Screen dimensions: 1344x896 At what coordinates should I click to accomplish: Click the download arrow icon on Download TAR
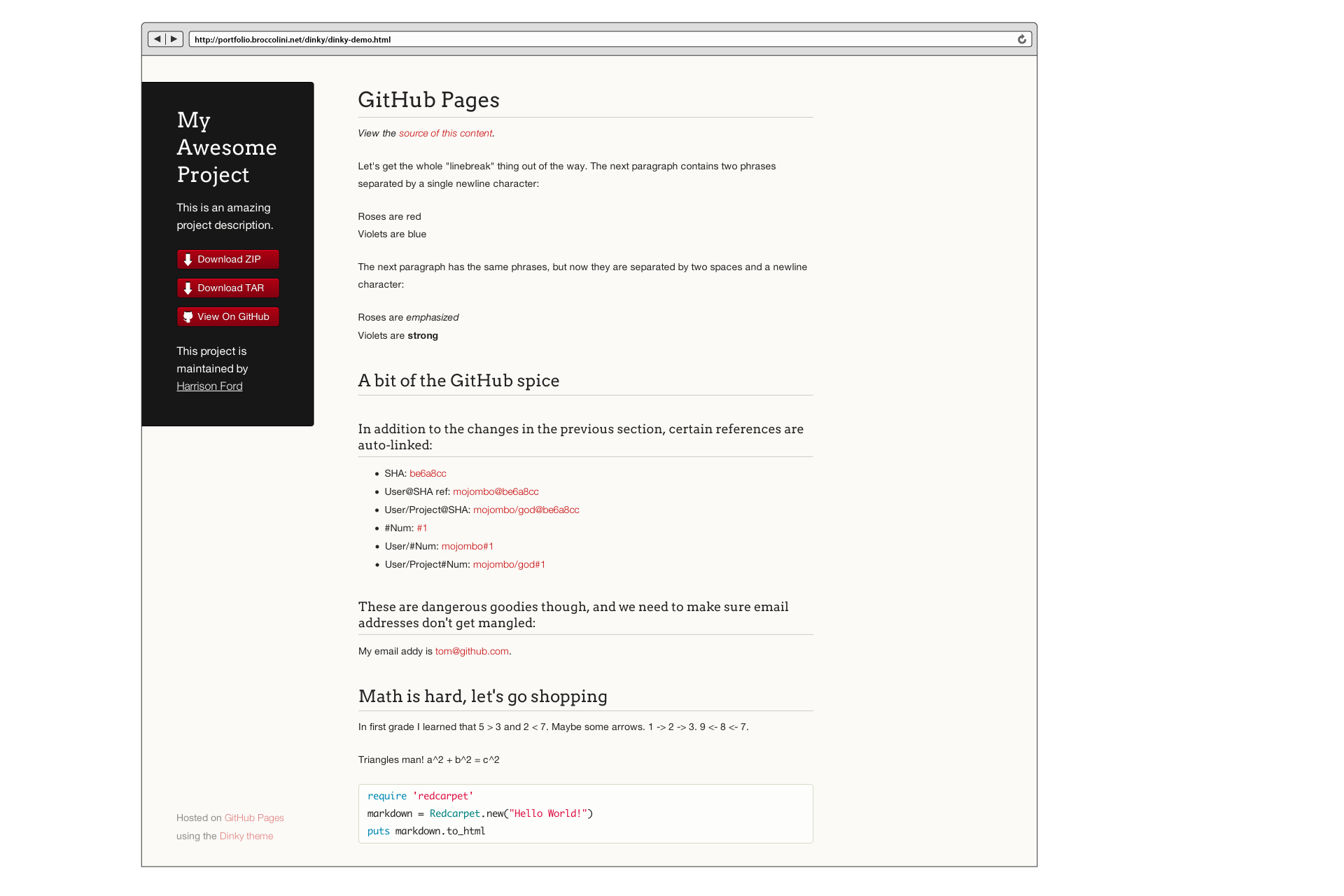(x=188, y=288)
